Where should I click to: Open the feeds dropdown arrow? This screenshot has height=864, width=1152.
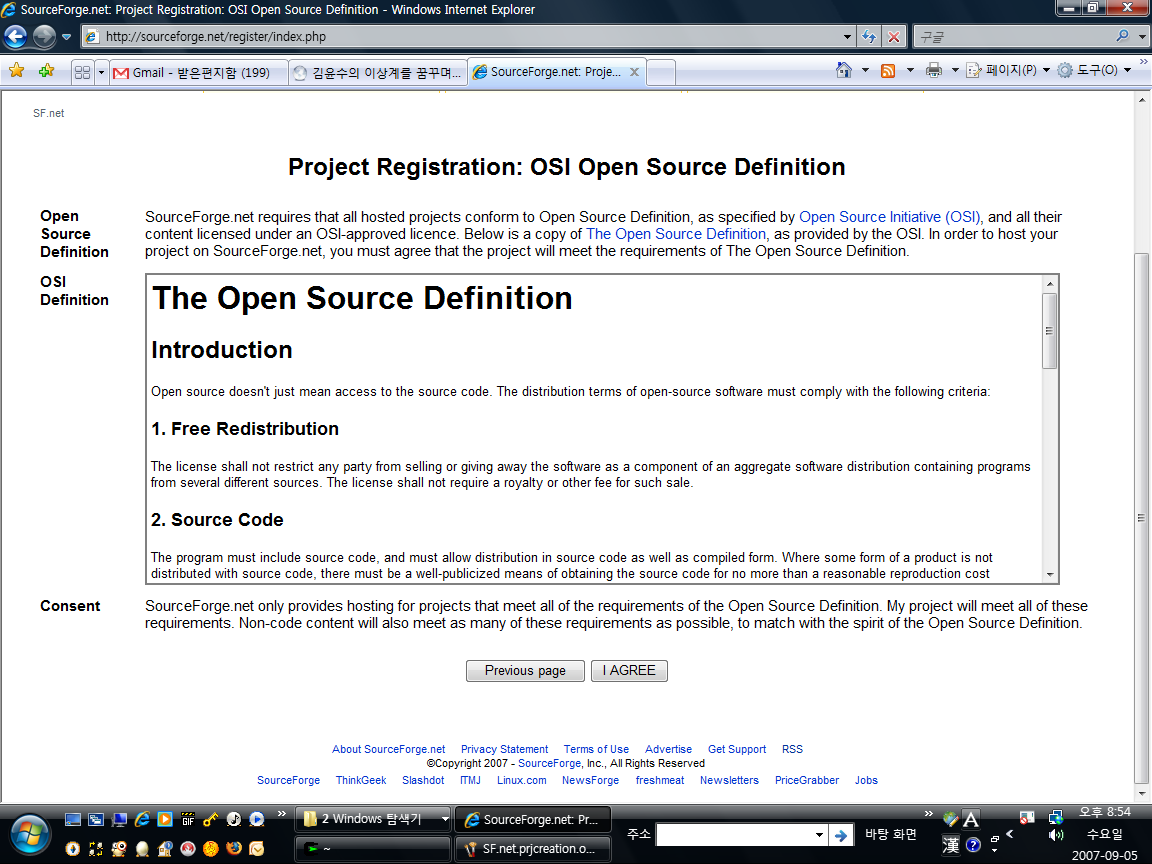pyautogui.click(x=910, y=71)
